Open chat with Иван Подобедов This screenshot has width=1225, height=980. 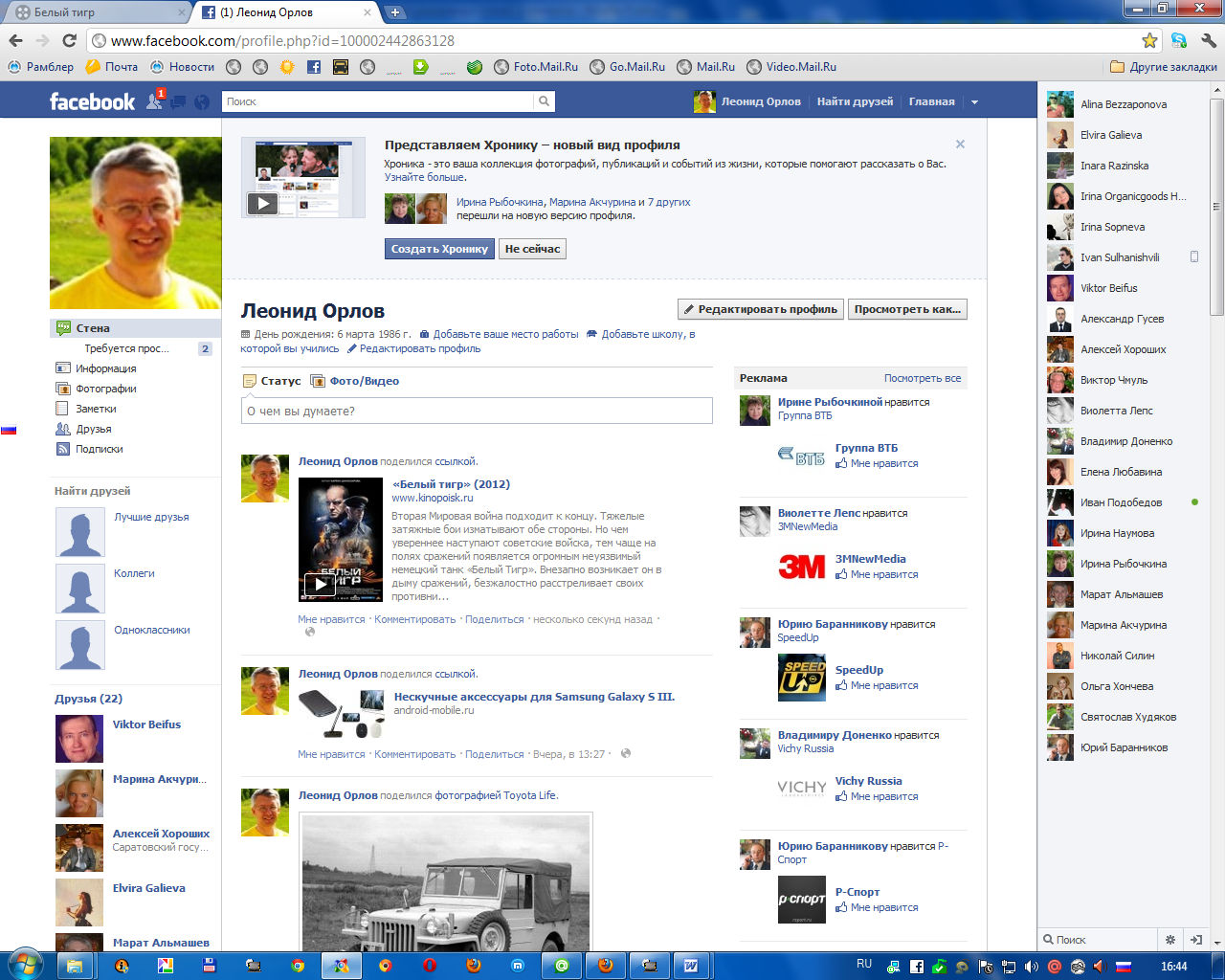click(1122, 502)
